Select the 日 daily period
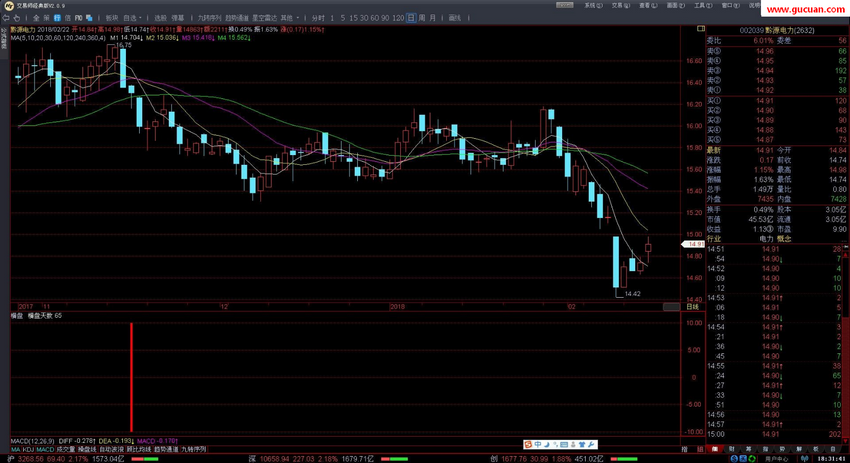850x463 pixels. coord(411,18)
